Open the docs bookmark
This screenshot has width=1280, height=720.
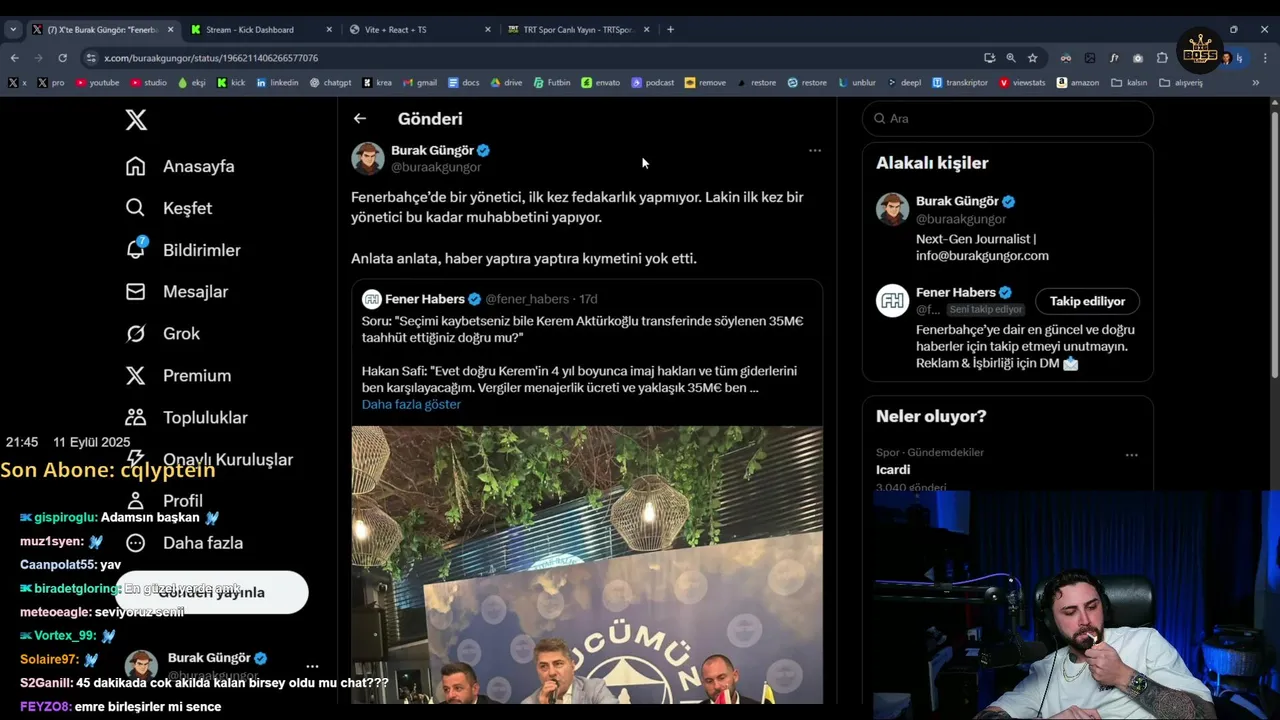[x=464, y=83]
